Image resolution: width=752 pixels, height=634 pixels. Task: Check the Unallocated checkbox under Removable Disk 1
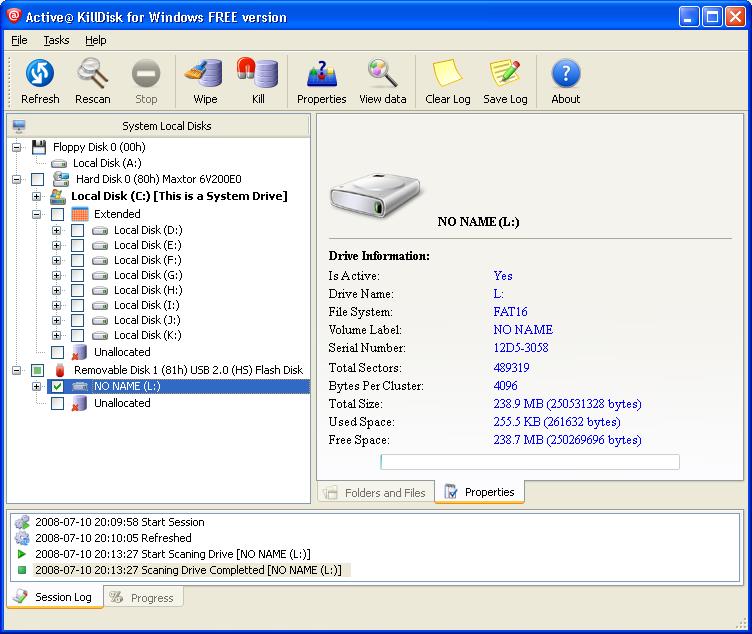click(x=58, y=403)
